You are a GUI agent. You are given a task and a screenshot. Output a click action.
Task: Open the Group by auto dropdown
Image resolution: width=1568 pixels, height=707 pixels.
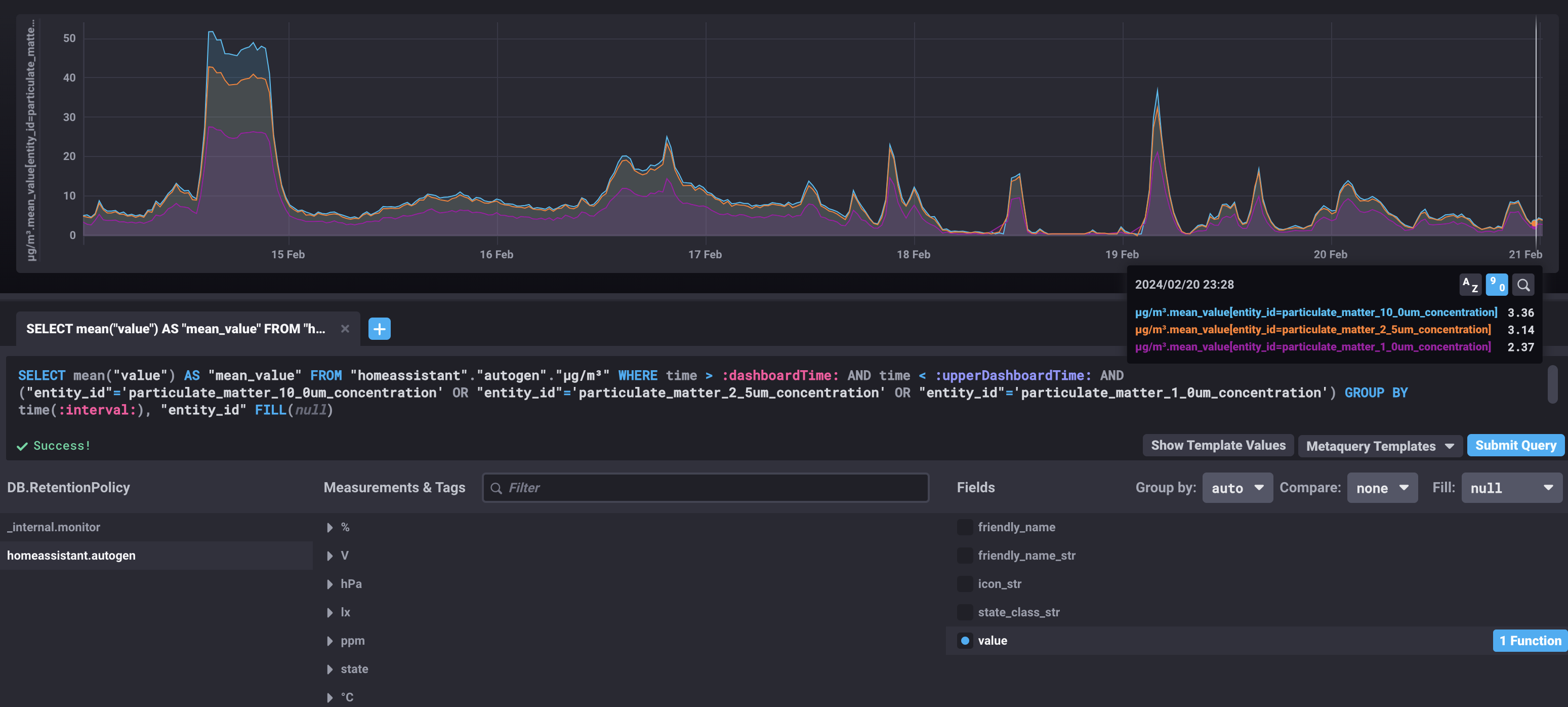1237,488
